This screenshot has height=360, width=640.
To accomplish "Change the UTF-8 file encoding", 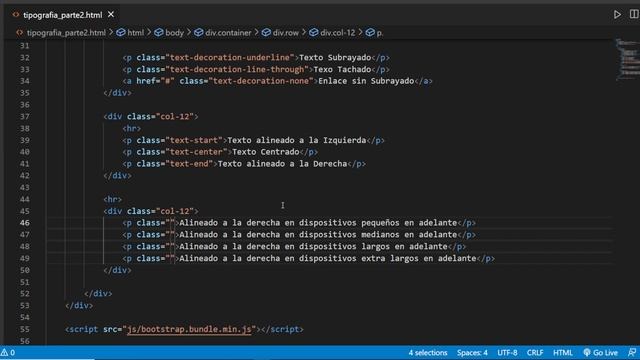I will click(507, 353).
